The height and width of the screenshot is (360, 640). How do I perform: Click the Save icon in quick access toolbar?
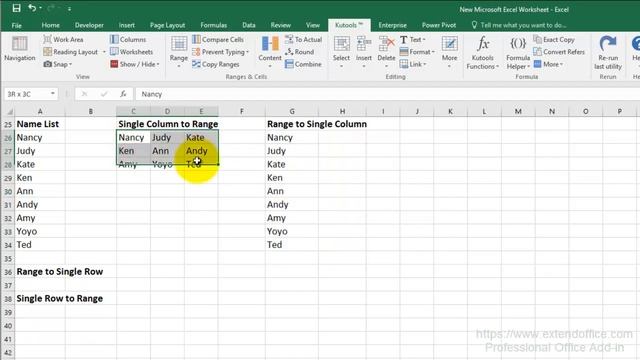tap(16, 8)
